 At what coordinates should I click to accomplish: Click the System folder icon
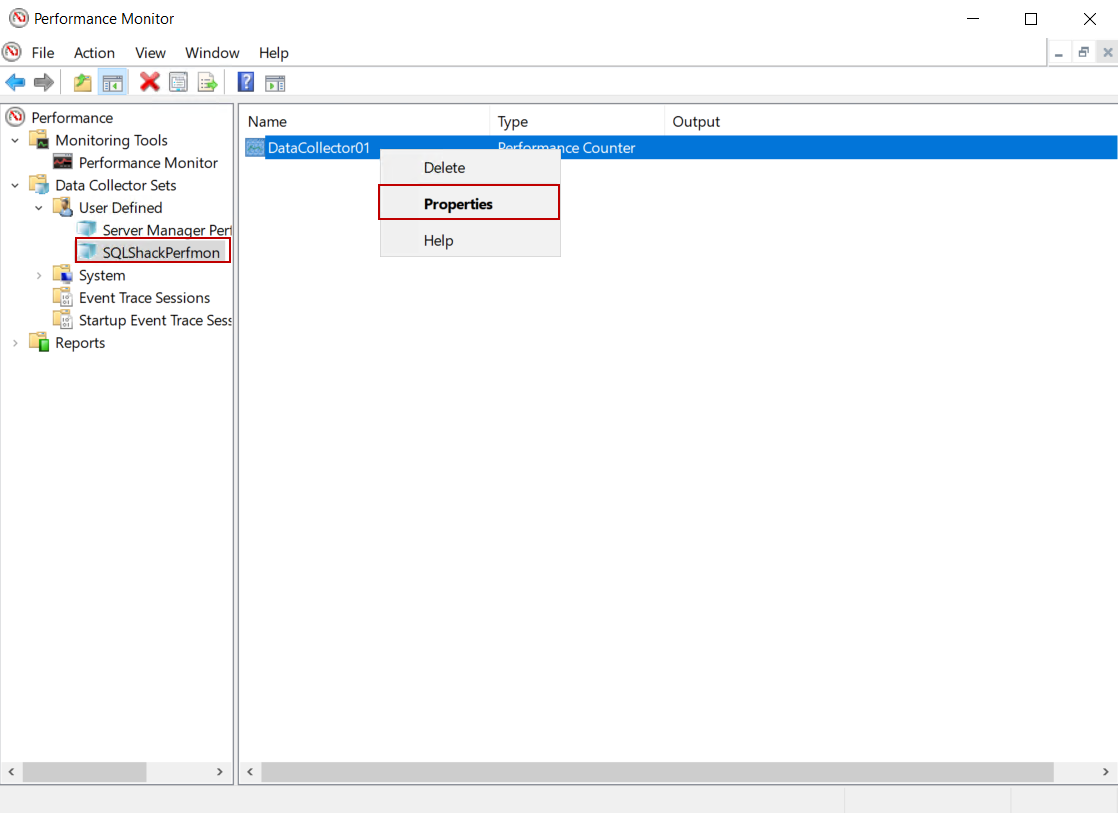tap(63, 275)
